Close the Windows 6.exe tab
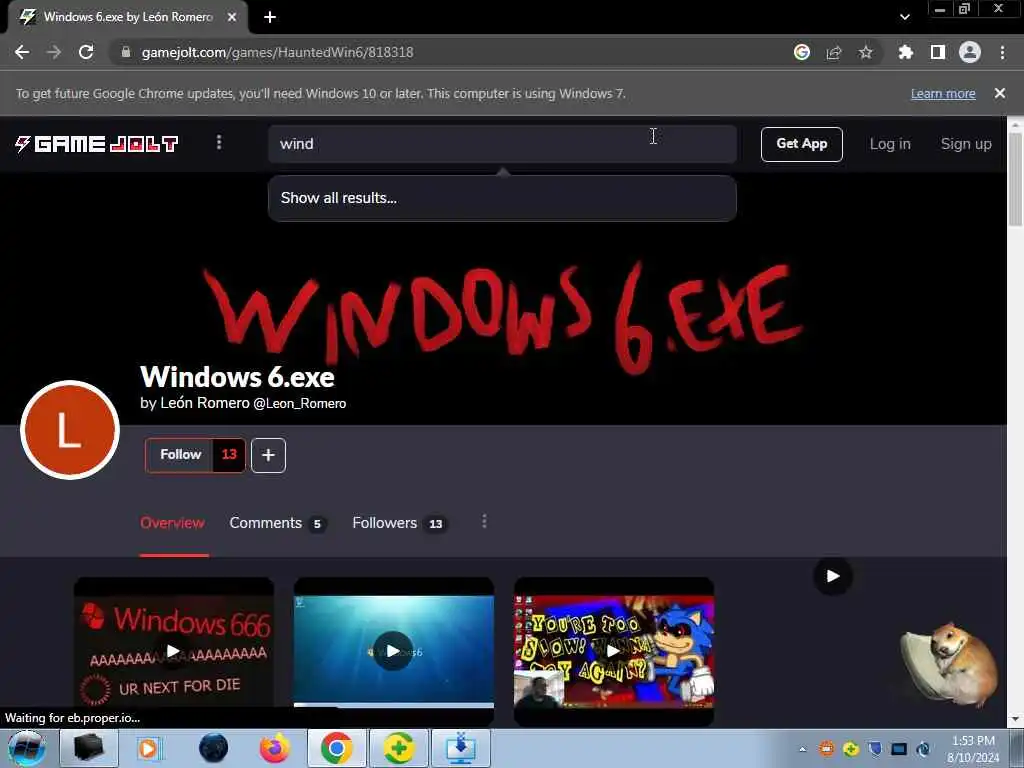Image resolution: width=1024 pixels, height=768 pixels. 232,17
